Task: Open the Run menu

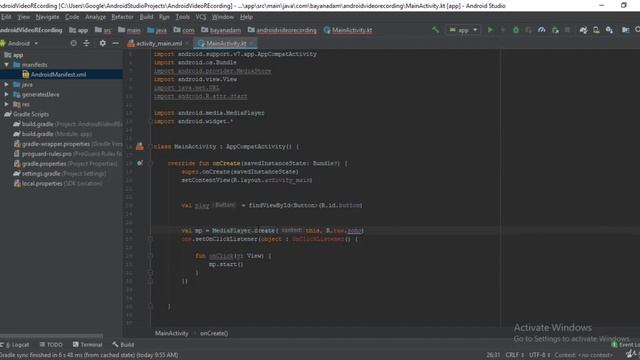Action: point(164,17)
